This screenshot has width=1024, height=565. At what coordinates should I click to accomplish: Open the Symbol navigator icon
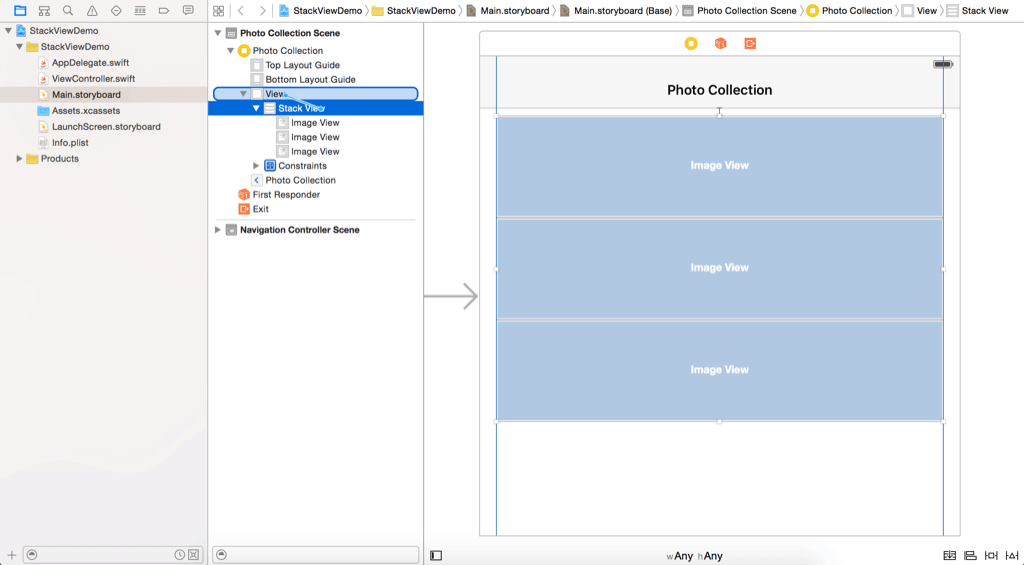[44, 11]
